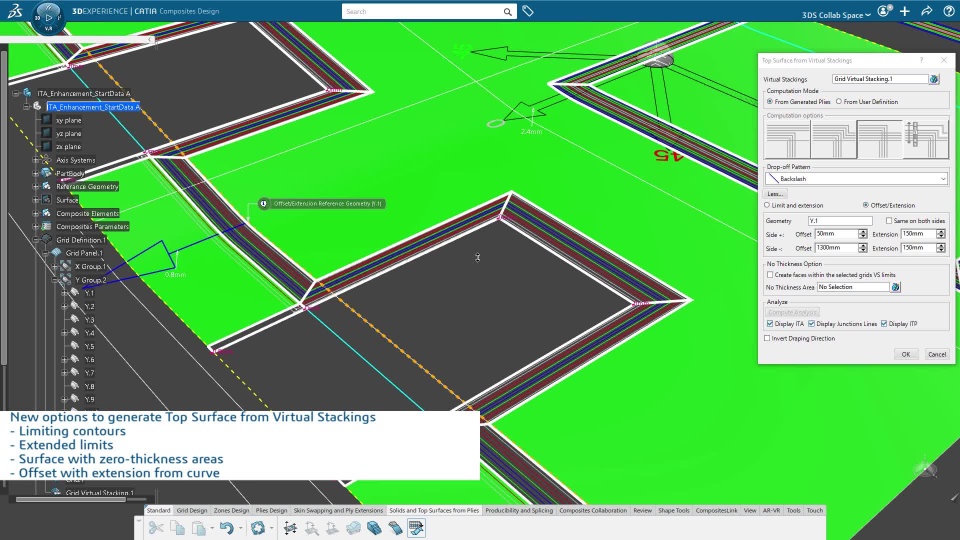Viewport: 960px width, 540px height.
Task: Open Skin Swapping and Ply Extensions tab
Action: pyautogui.click(x=338, y=510)
